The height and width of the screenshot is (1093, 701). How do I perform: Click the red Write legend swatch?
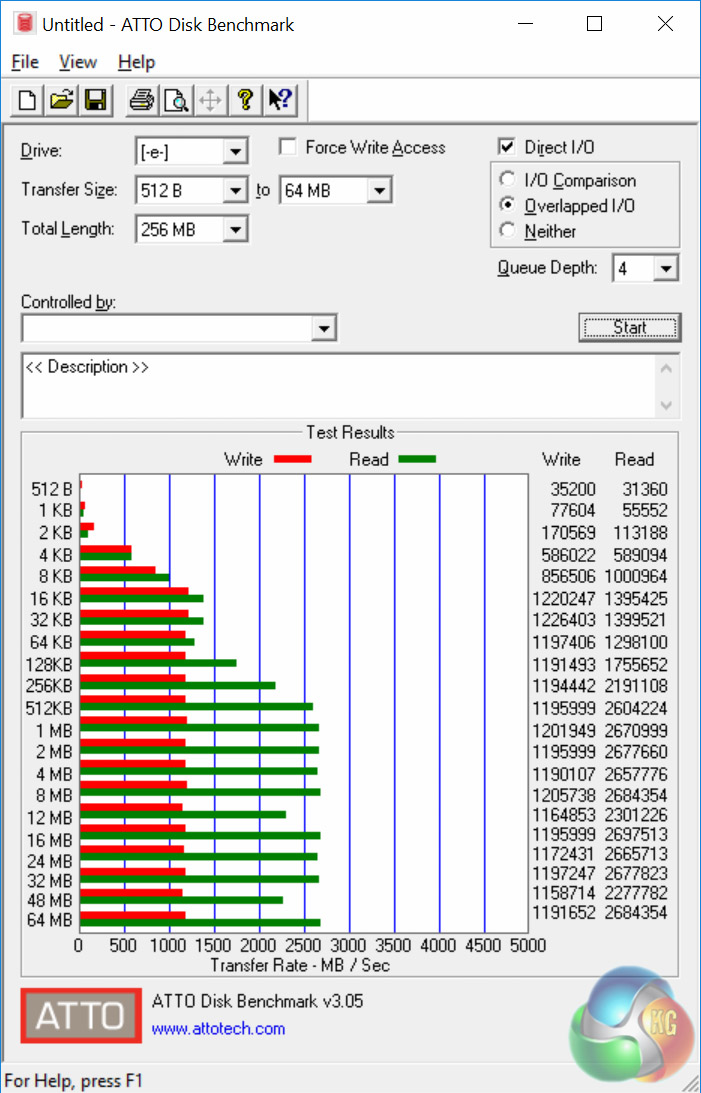[x=293, y=459]
